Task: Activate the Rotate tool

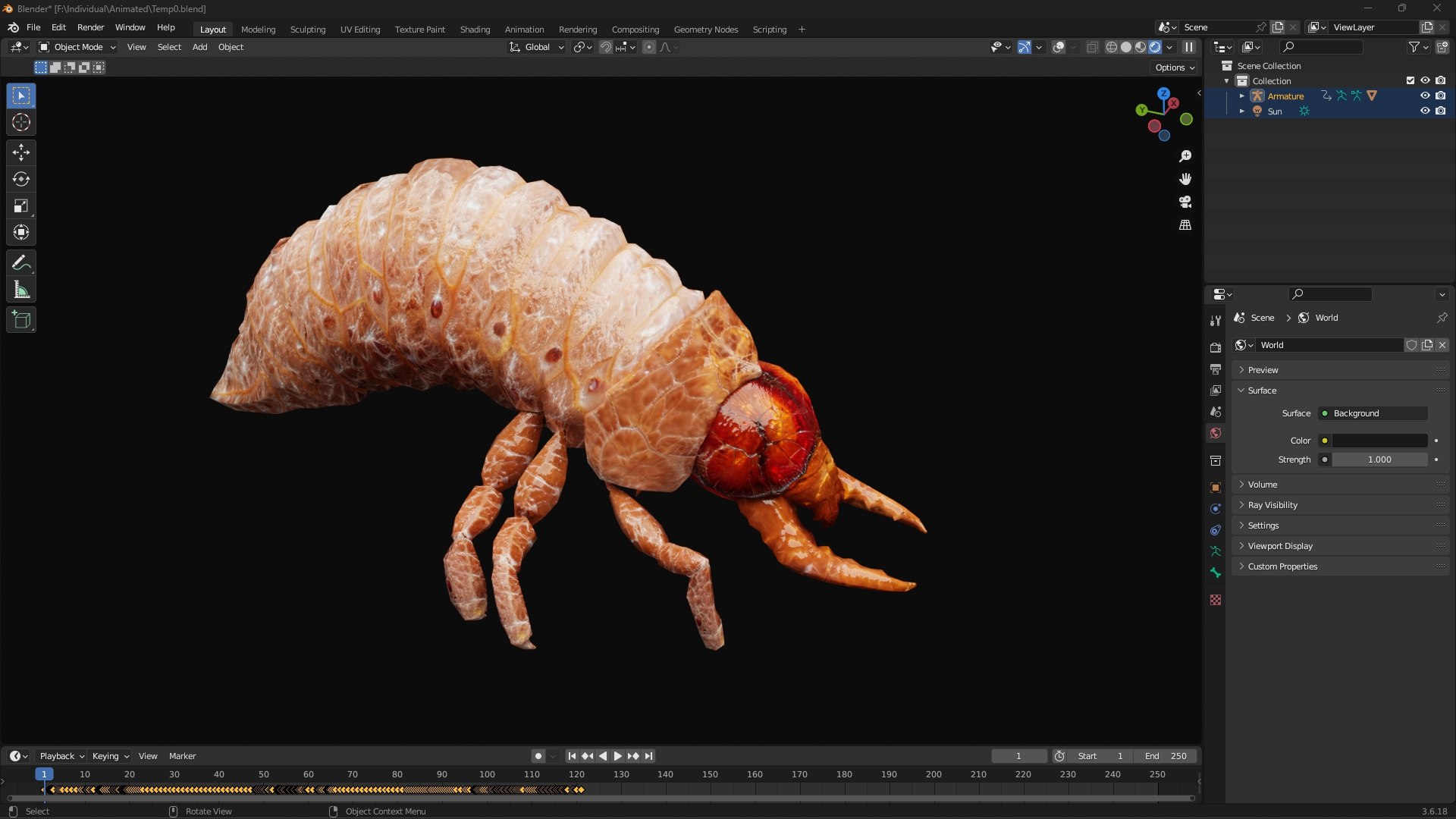Action: pyautogui.click(x=21, y=179)
